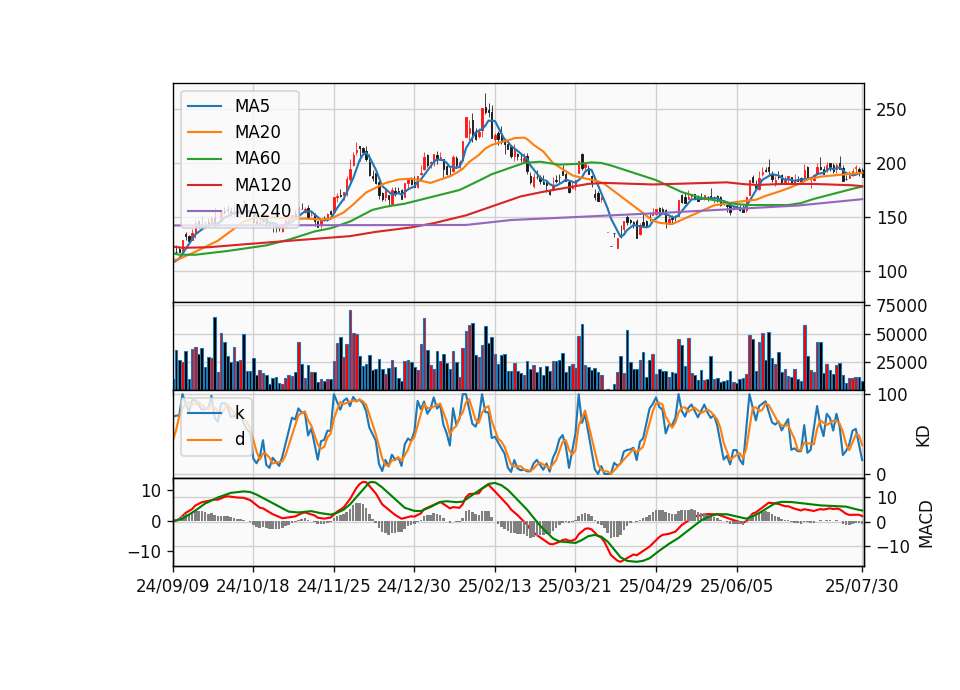Click the 25/07/30 date label

pyautogui.click(x=862, y=586)
